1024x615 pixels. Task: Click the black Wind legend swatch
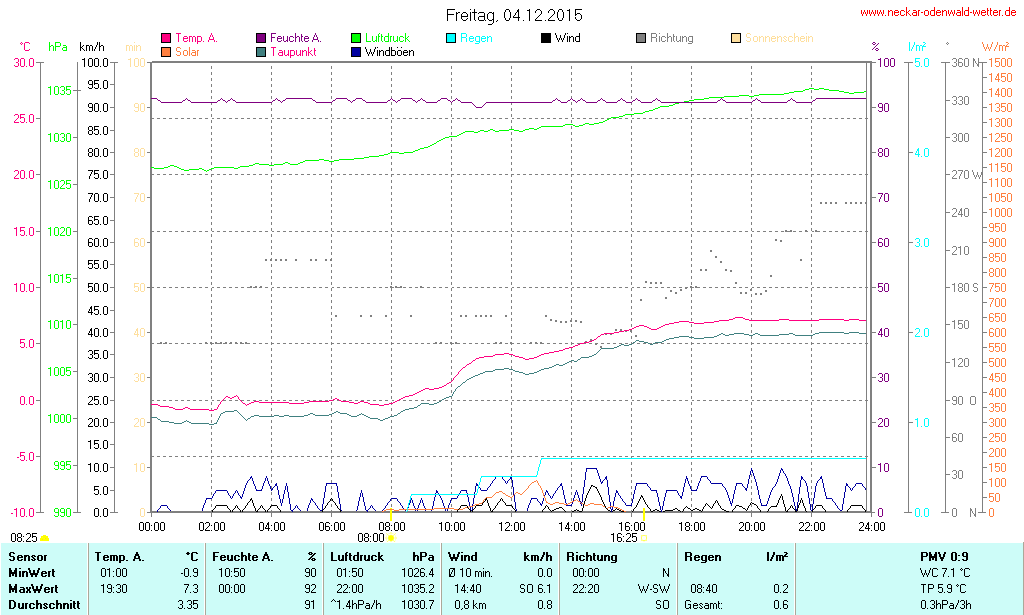(x=546, y=38)
